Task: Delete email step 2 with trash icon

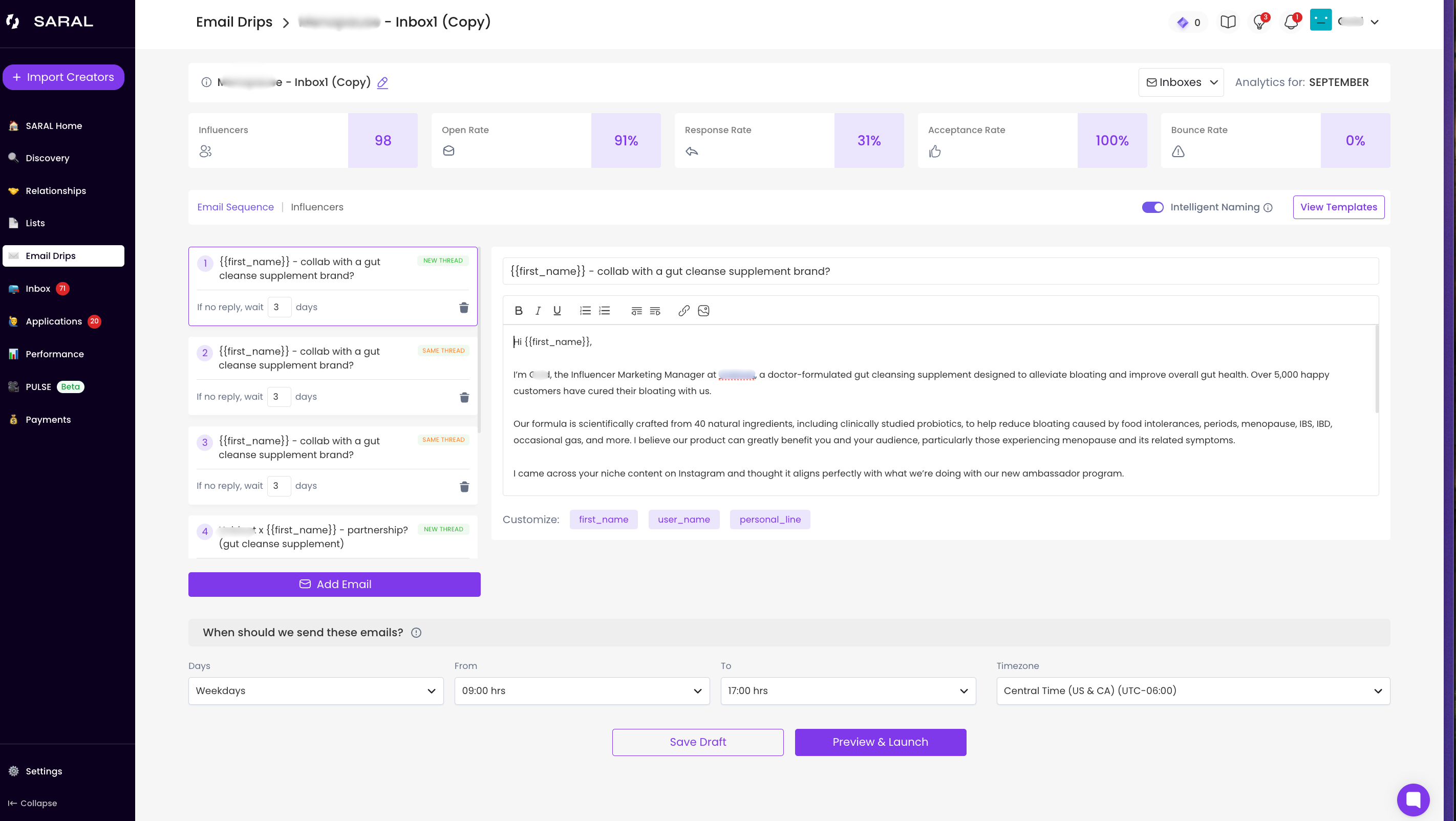Action: (x=464, y=397)
